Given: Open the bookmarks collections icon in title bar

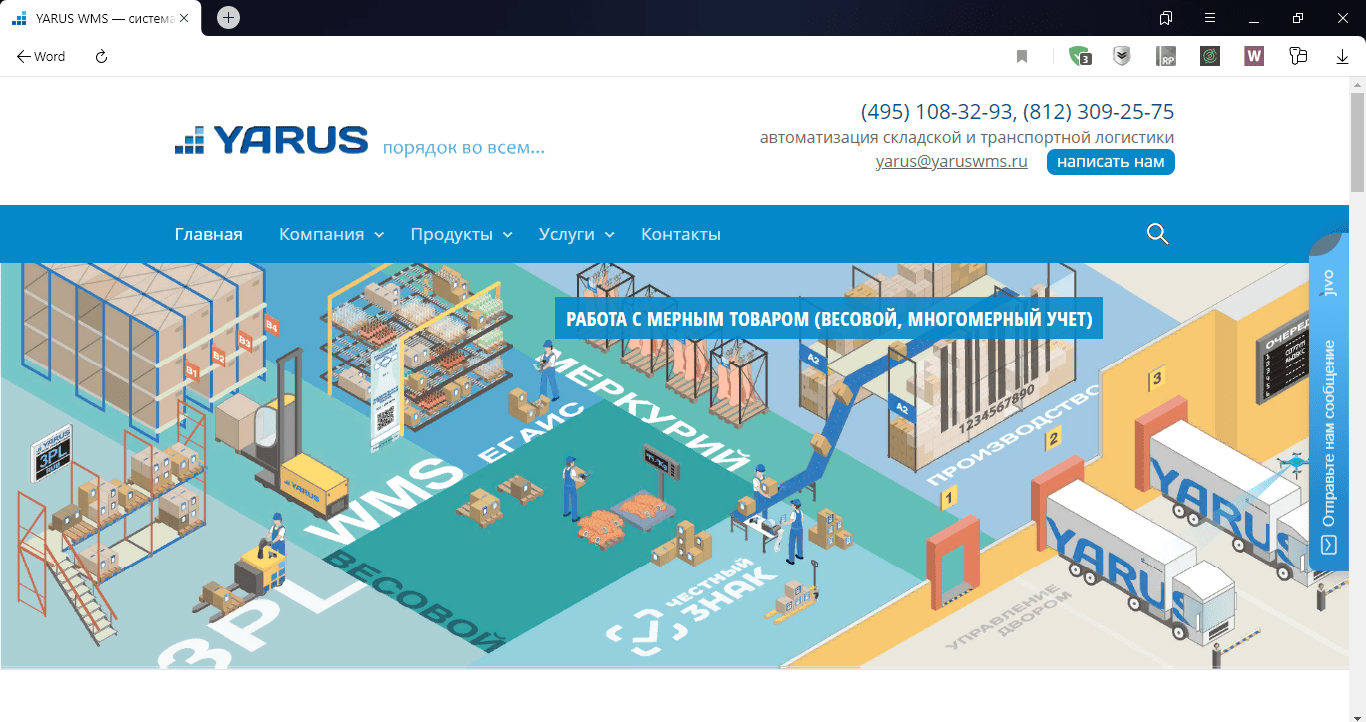Looking at the screenshot, I should pyautogui.click(x=1166, y=18).
